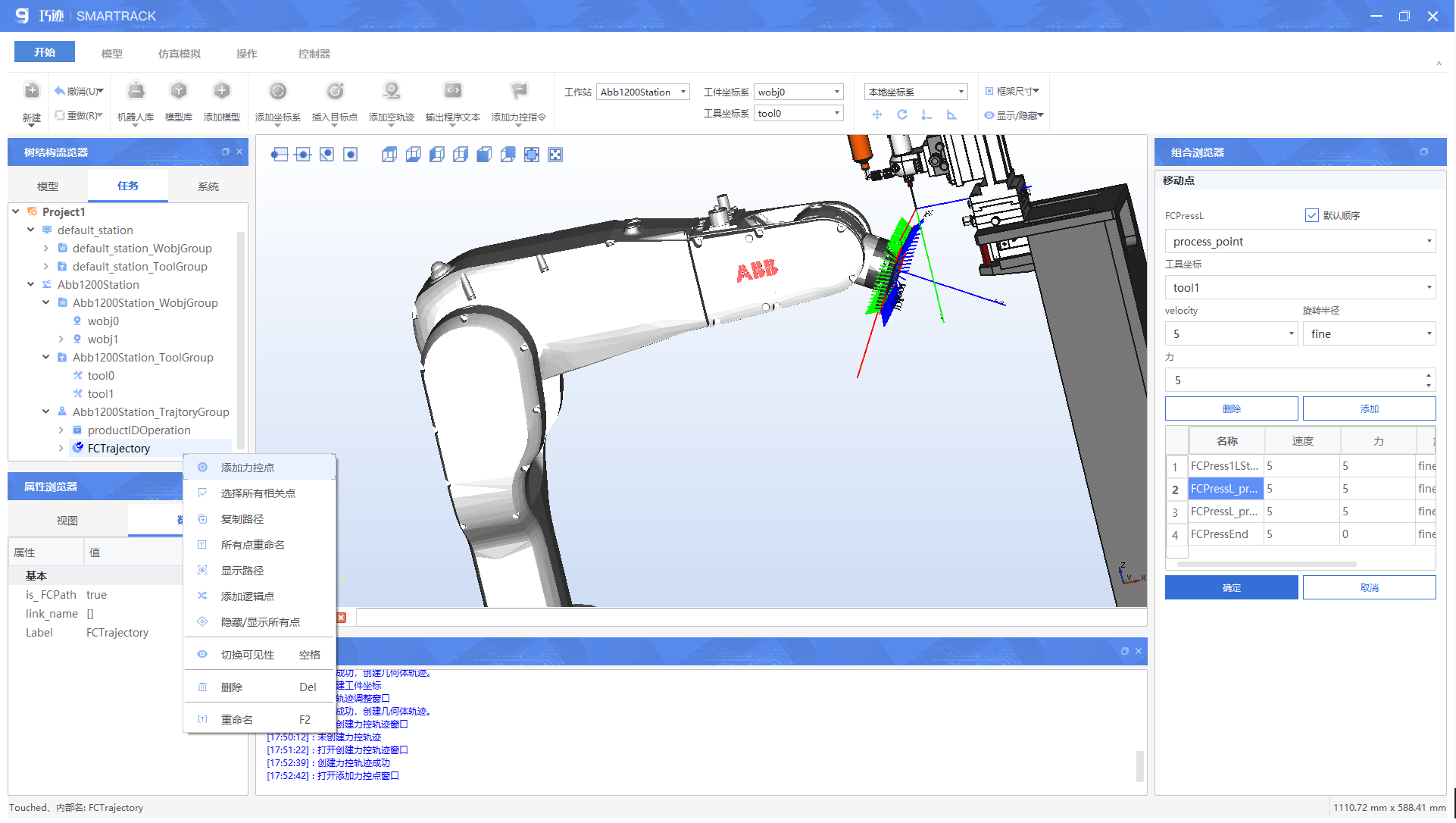Viewport: 1456px width, 823px height.
Task: Open the 工件坐标系 wobj0 dropdown
Action: click(x=798, y=92)
